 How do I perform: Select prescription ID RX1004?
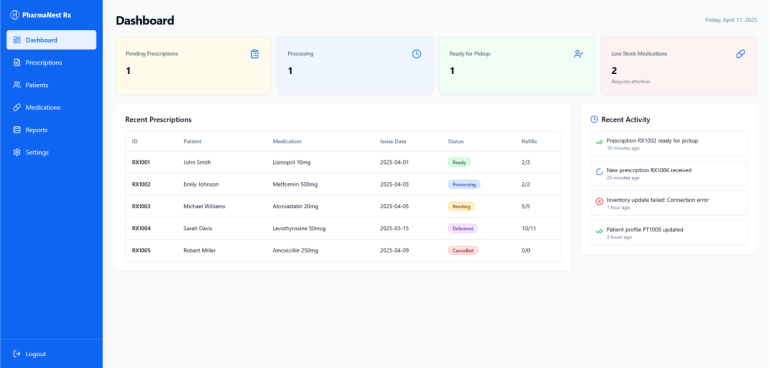141,228
